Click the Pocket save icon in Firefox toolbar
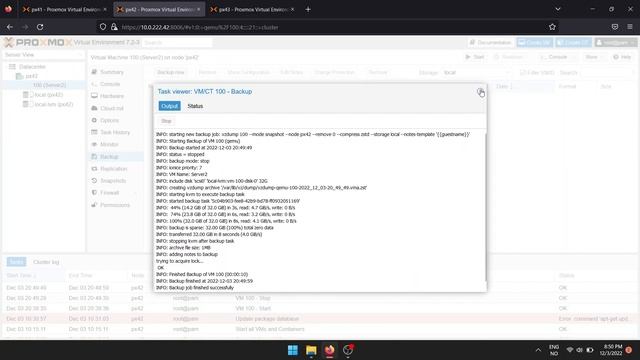 (615, 27)
